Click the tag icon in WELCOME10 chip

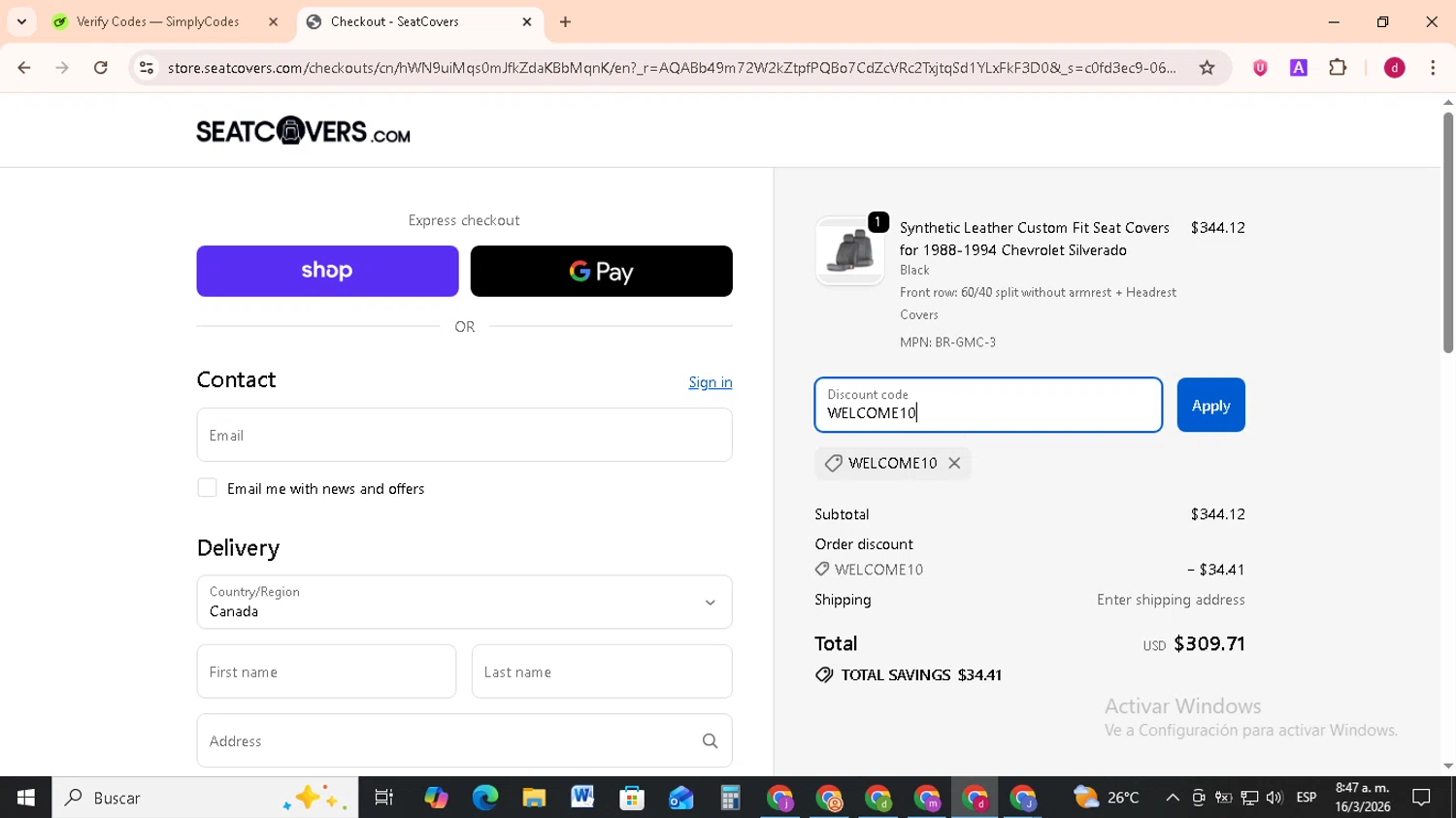point(833,463)
